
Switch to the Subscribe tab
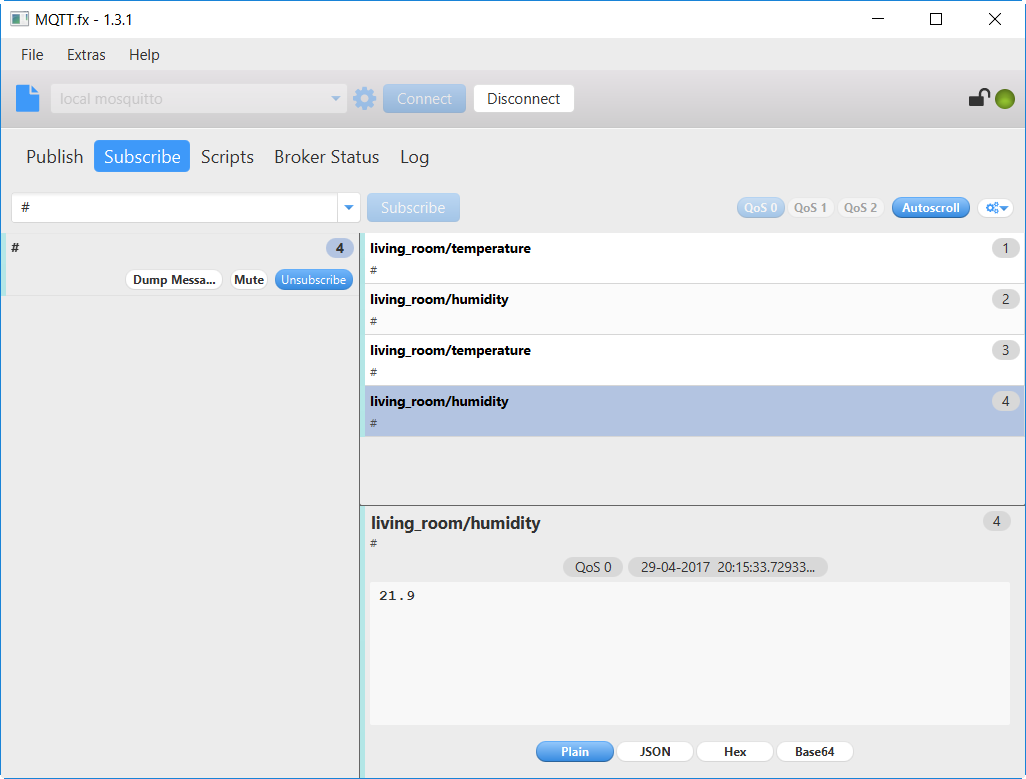click(x=142, y=156)
